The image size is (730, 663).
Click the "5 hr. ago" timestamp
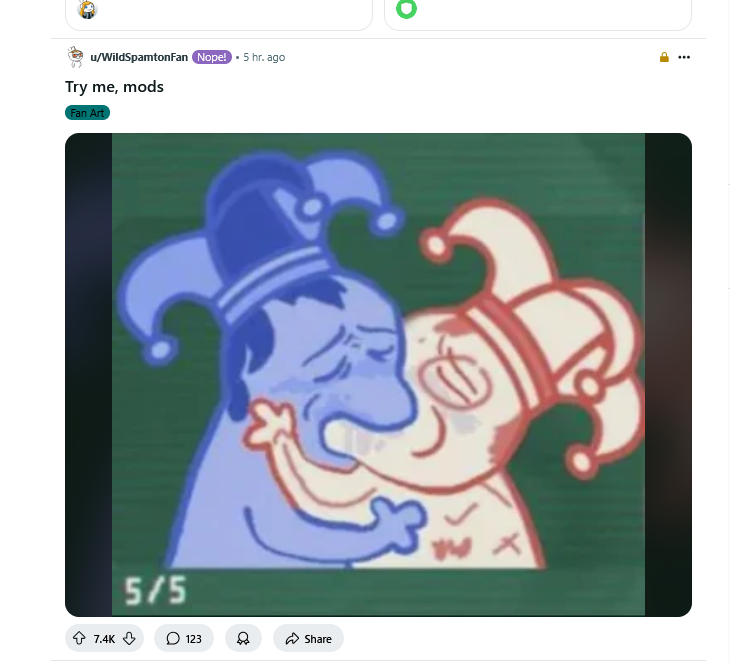point(264,57)
